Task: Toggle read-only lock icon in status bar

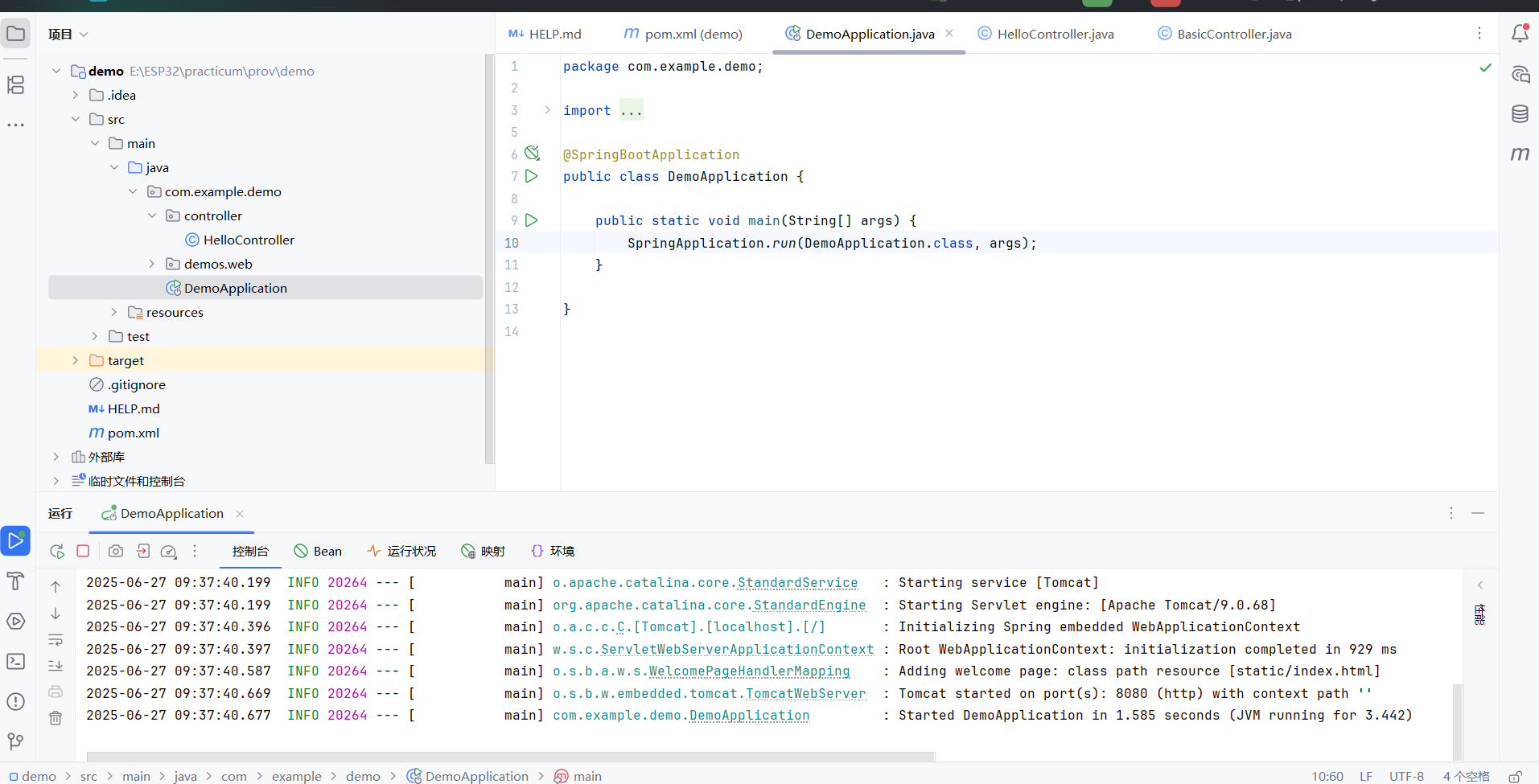Action: point(1515,776)
